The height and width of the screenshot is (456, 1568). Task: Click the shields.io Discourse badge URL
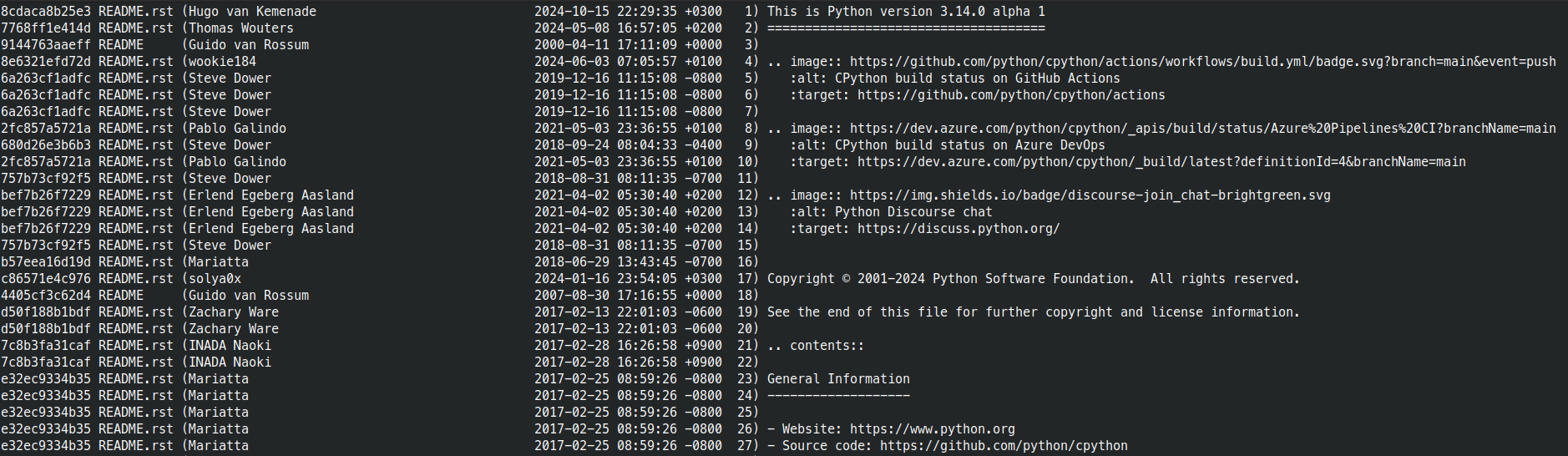pyautogui.click(x=1090, y=195)
